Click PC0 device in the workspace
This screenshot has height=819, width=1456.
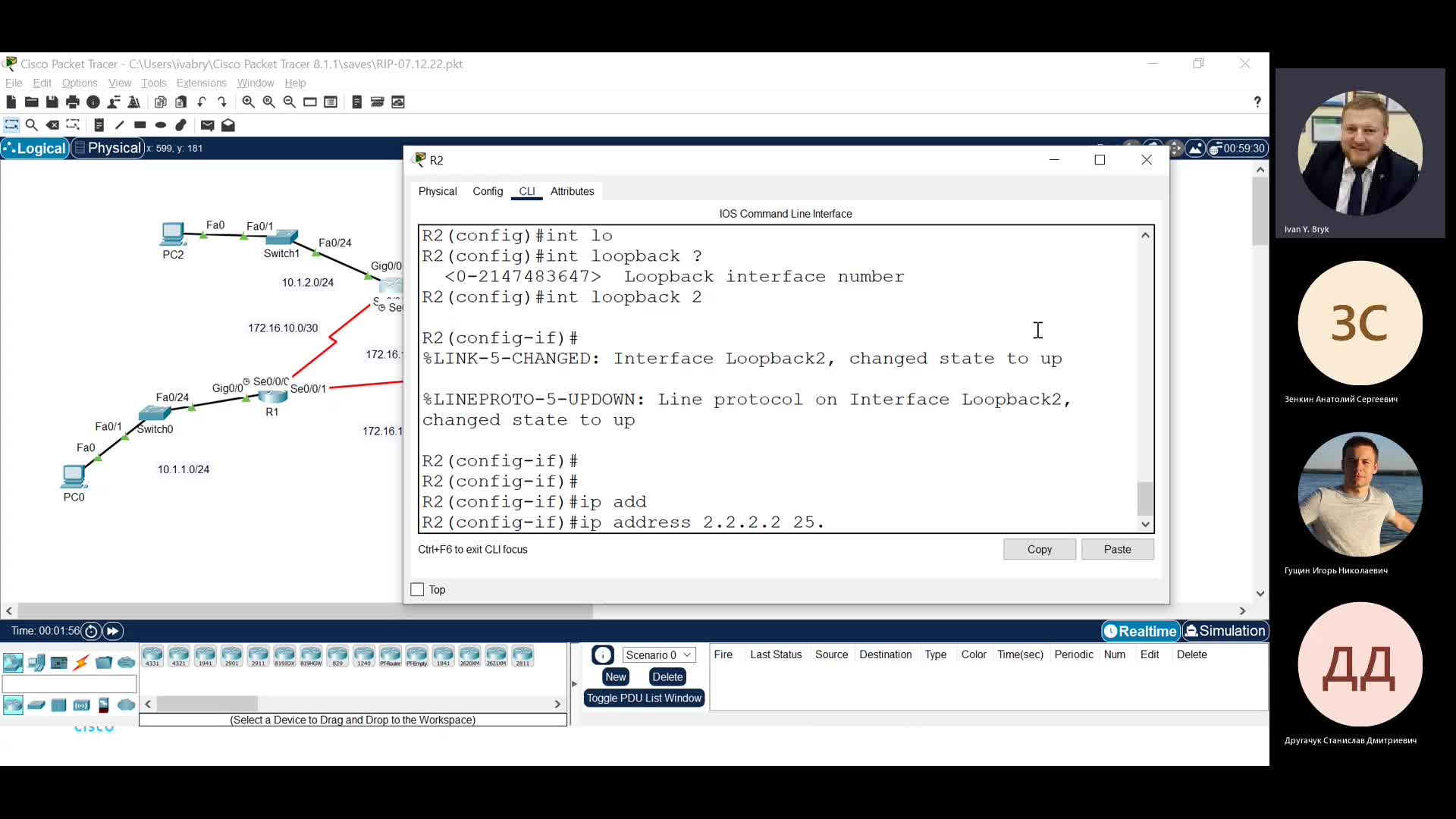pos(74,478)
